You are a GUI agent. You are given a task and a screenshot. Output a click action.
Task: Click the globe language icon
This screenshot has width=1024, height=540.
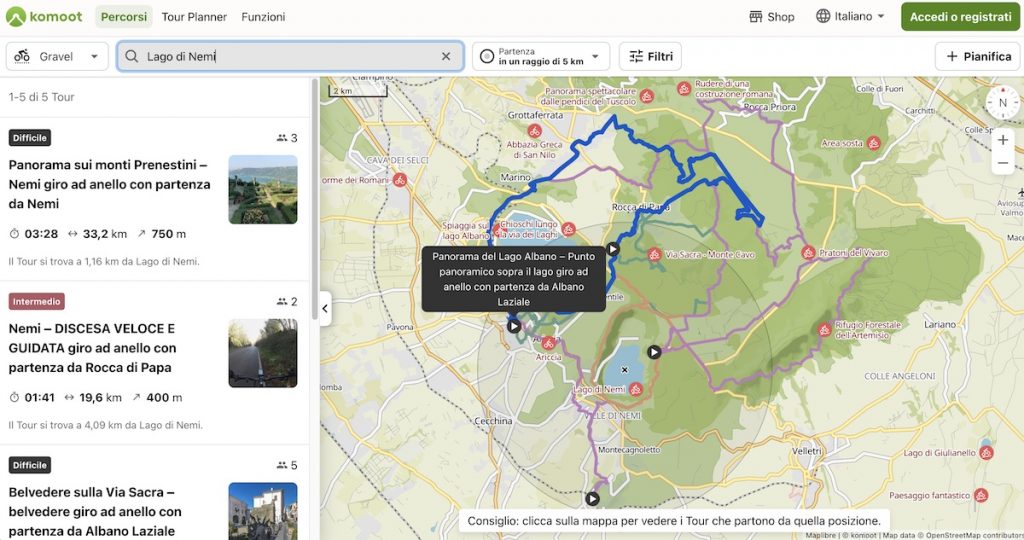823,16
